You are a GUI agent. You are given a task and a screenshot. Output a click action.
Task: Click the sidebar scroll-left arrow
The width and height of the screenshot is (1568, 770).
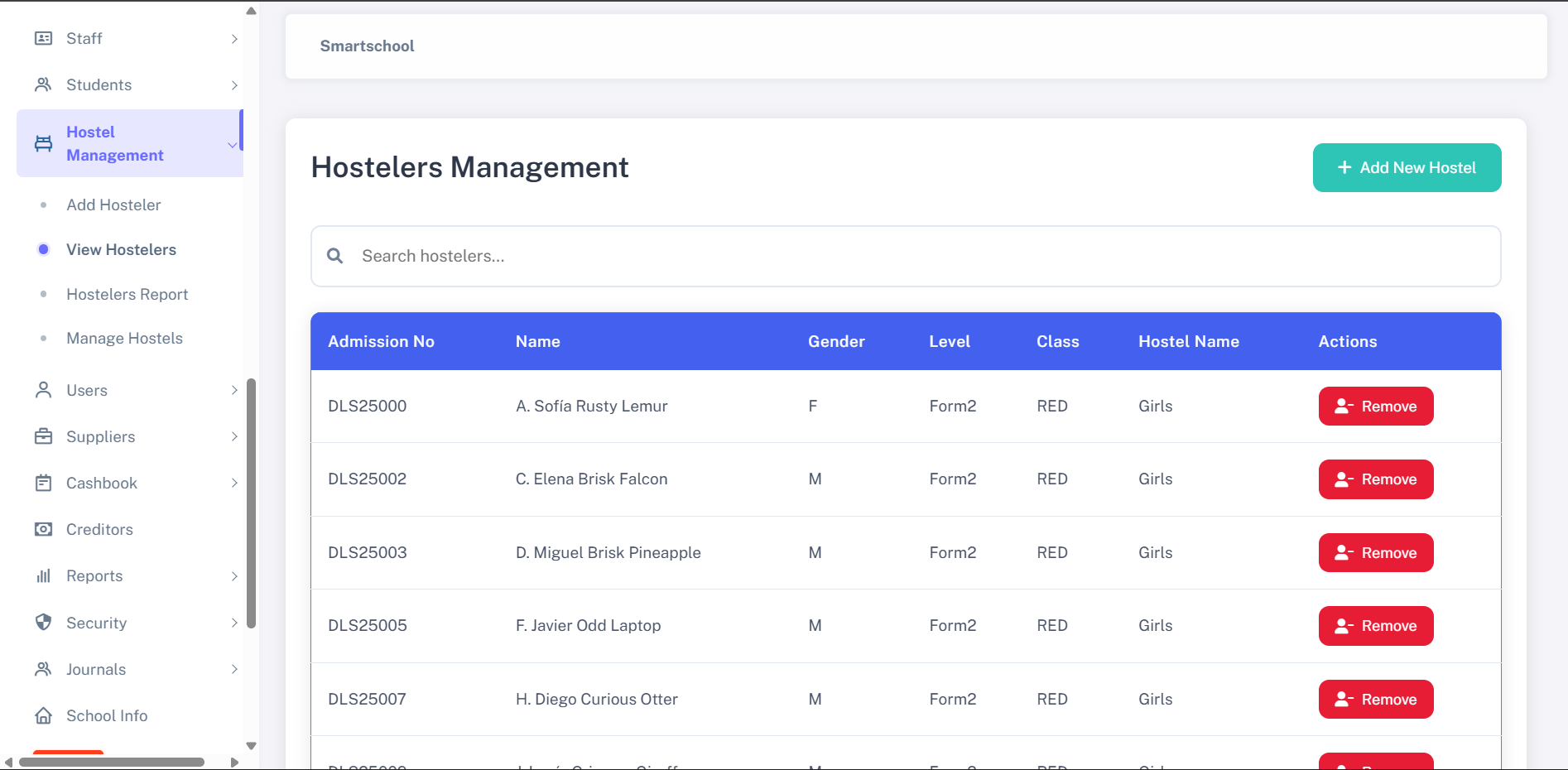tap(8, 763)
